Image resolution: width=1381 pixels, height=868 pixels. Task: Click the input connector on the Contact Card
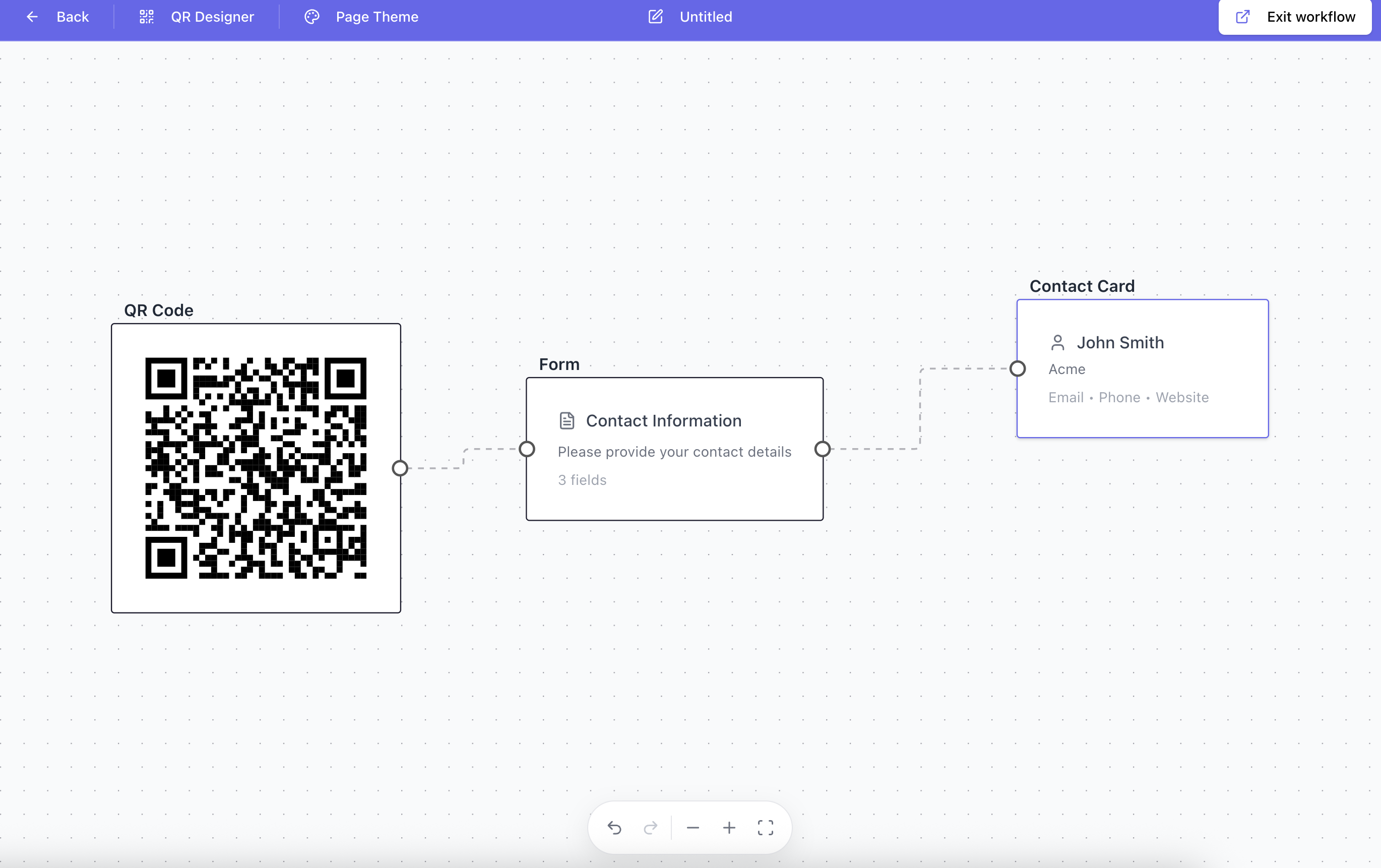1018,369
